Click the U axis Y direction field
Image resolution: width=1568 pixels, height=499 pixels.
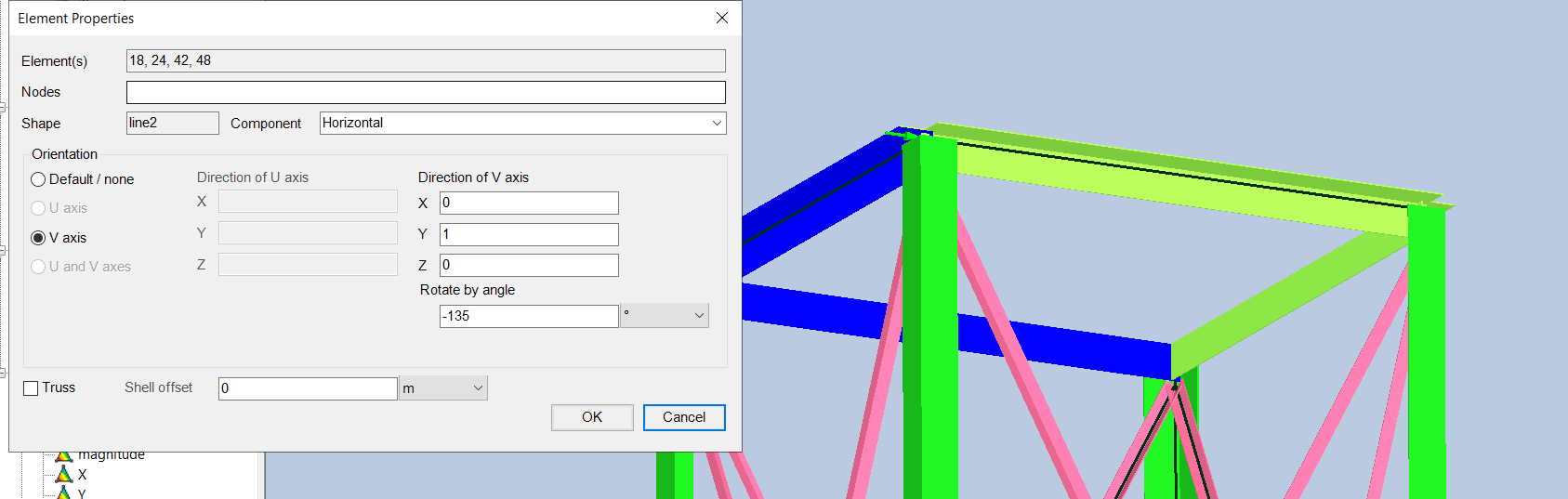pos(308,233)
